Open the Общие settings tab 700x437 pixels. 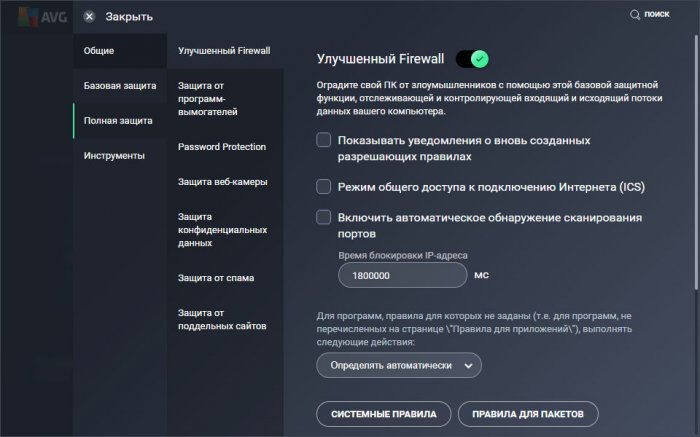(99, 50)
